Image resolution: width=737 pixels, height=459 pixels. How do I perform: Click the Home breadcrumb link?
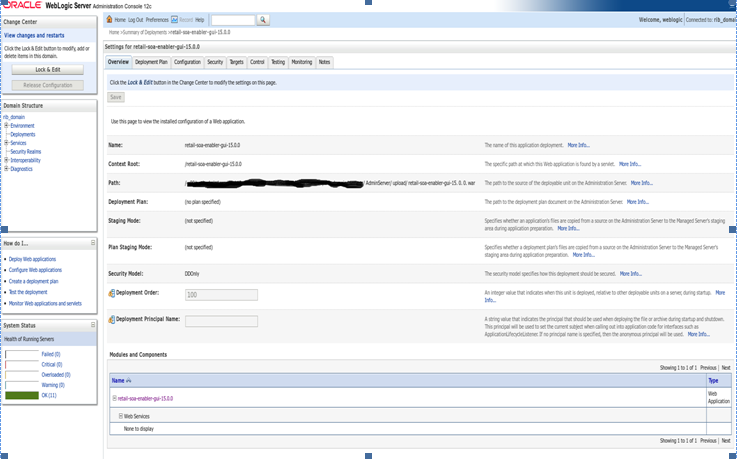click(114, 32)
